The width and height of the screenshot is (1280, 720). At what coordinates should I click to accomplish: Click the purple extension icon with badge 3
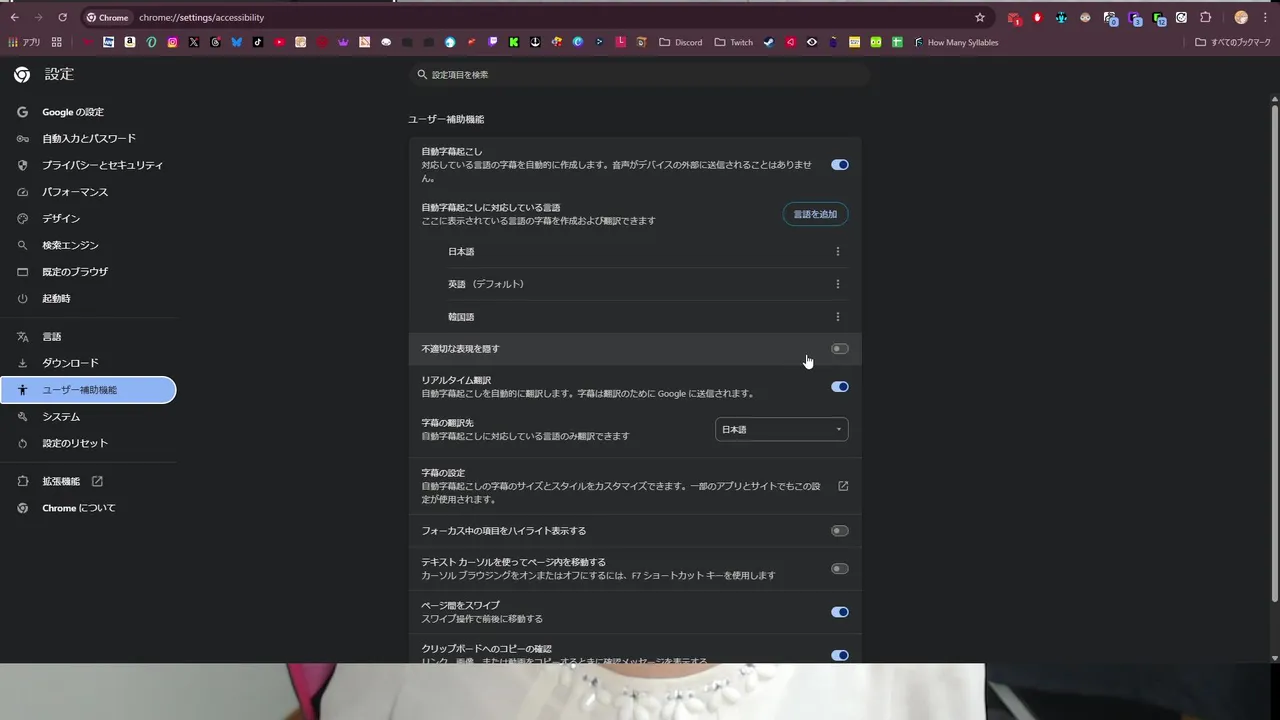[x=1134, y=18]
